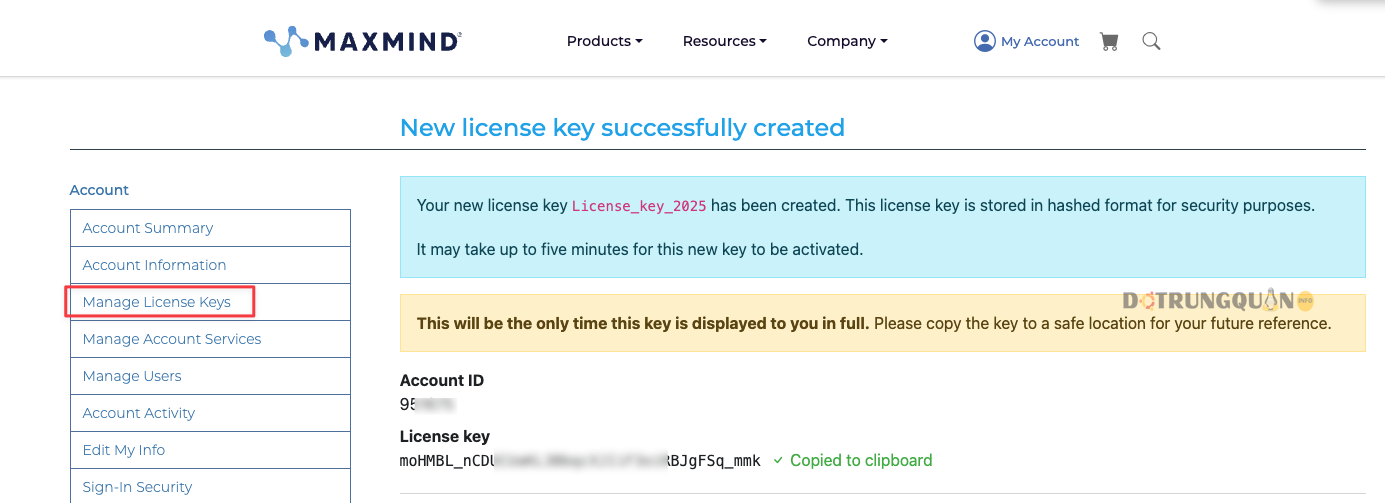Open Edit My Info page
The image size is (1385, 503).
pyautogui.click(x=210, y=450)
